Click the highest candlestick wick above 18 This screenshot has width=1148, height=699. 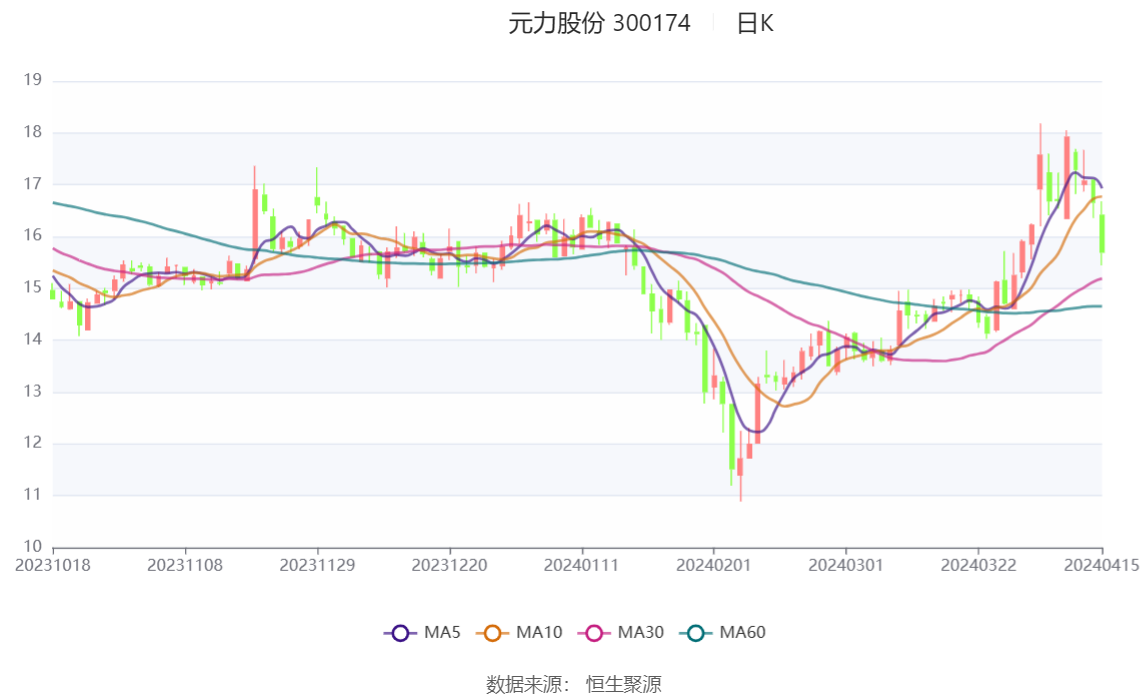point(1040,173)
